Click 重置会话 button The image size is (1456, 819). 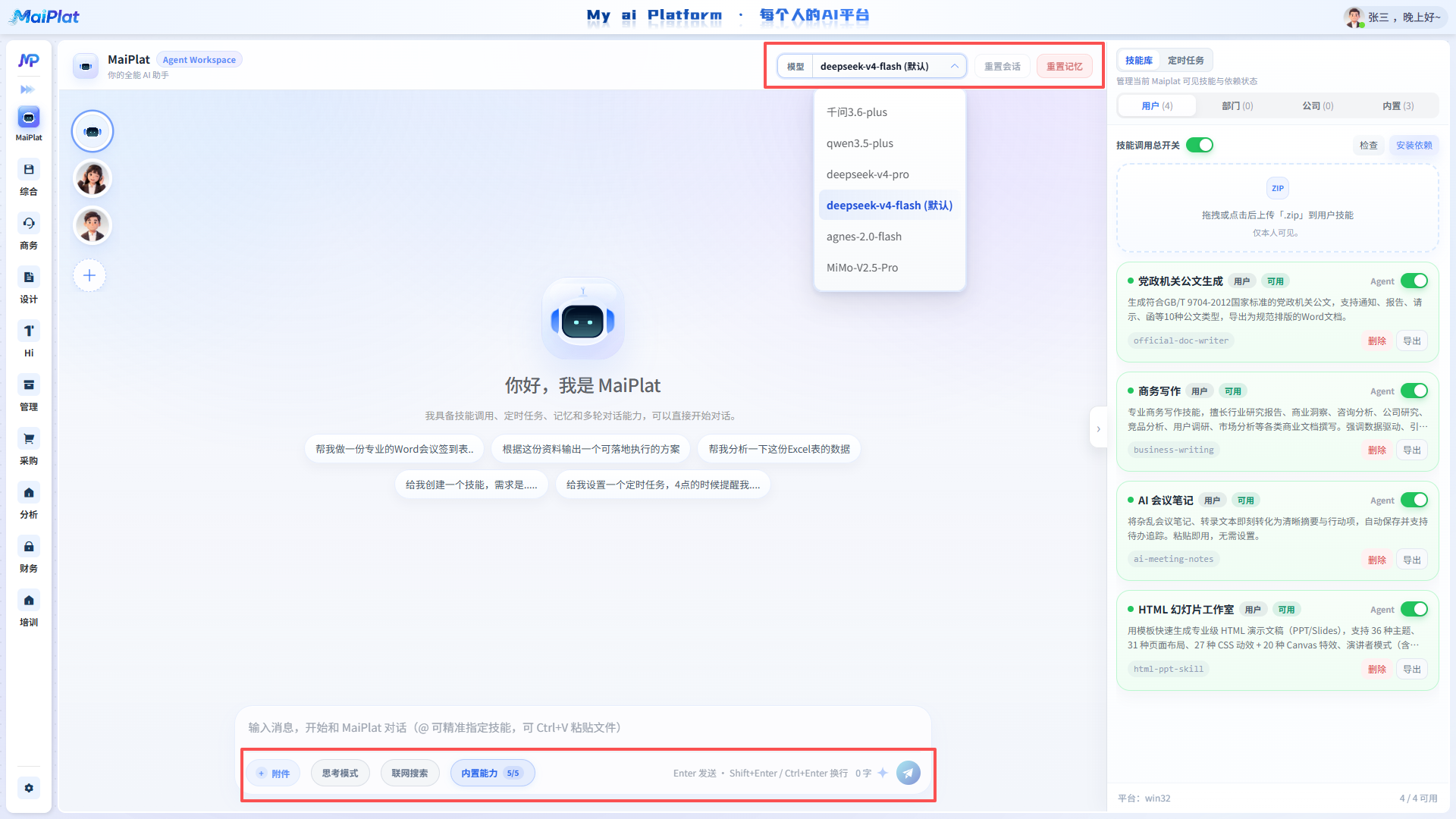coord(1002,66)
